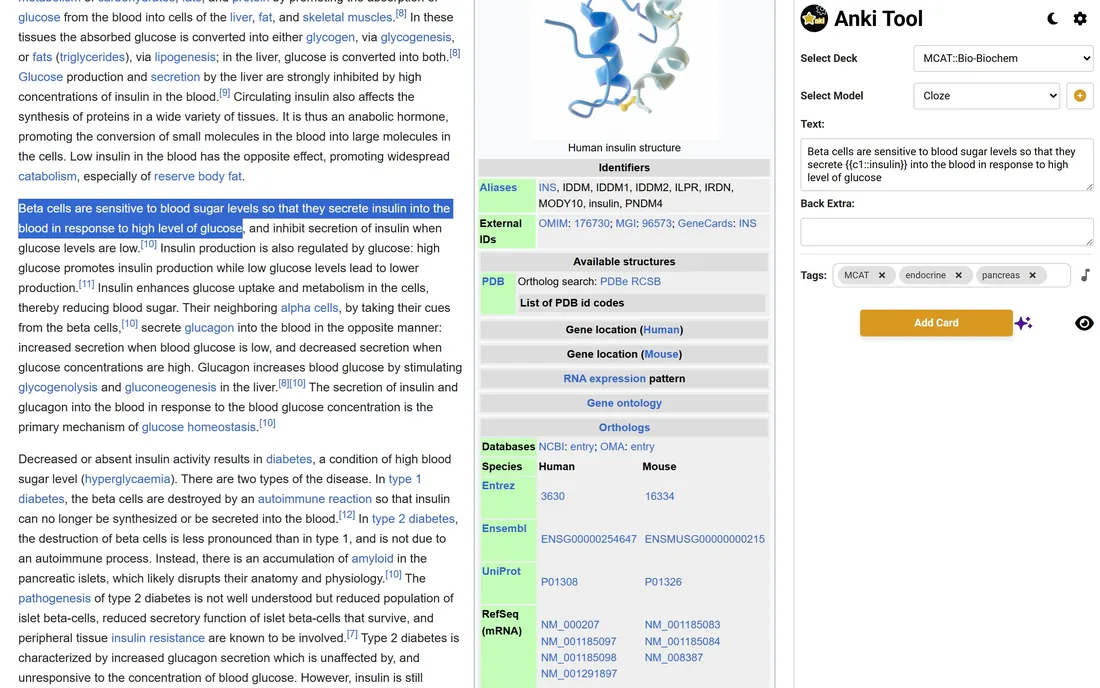The width and height of the screenshot is (1100, 688).
Task: Click the music note icon next to tags
Action: tap(1085, 275)
